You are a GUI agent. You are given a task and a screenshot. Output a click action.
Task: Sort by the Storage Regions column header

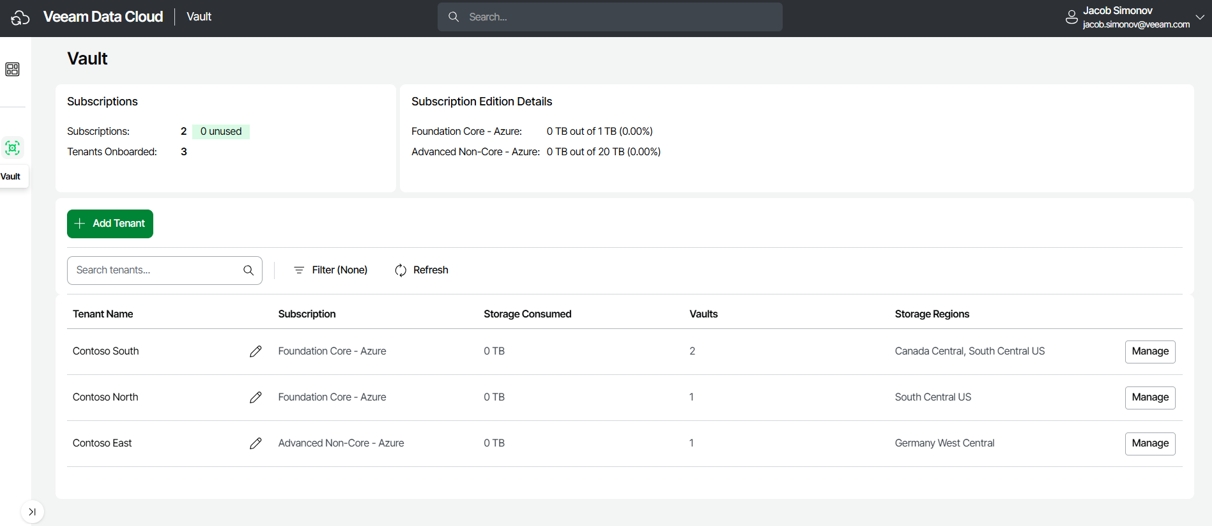coord(932,314)
